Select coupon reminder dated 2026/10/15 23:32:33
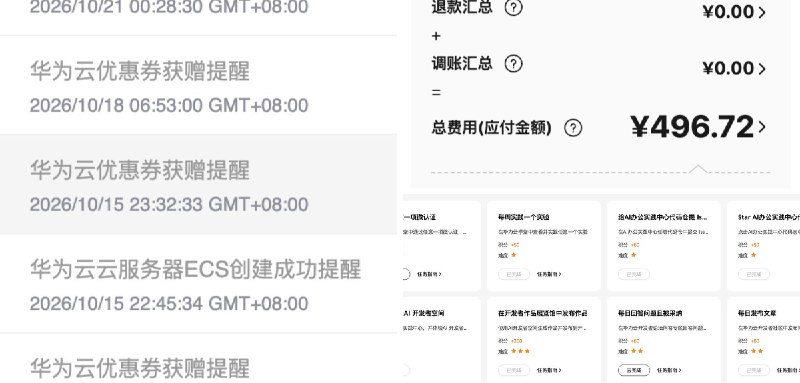 (x=198, y=184)
